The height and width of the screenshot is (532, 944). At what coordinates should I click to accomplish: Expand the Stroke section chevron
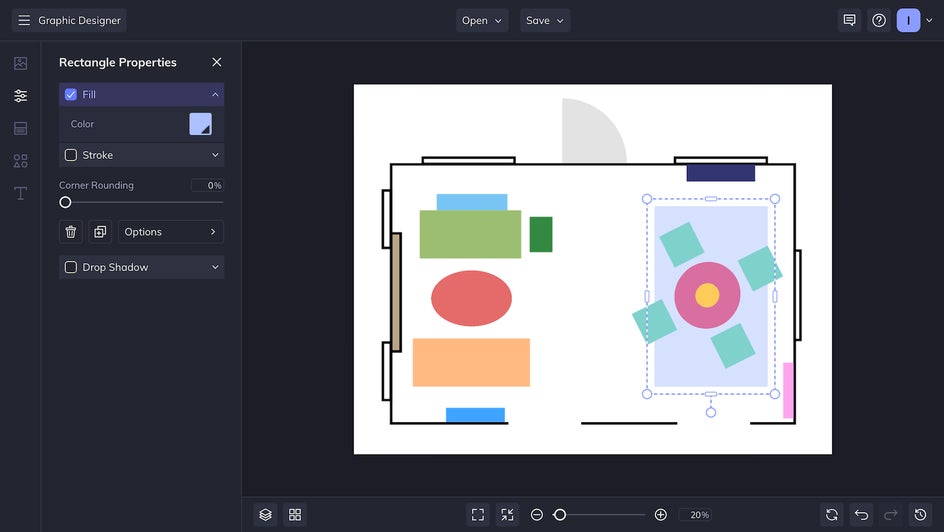click(x=215, y=155)
